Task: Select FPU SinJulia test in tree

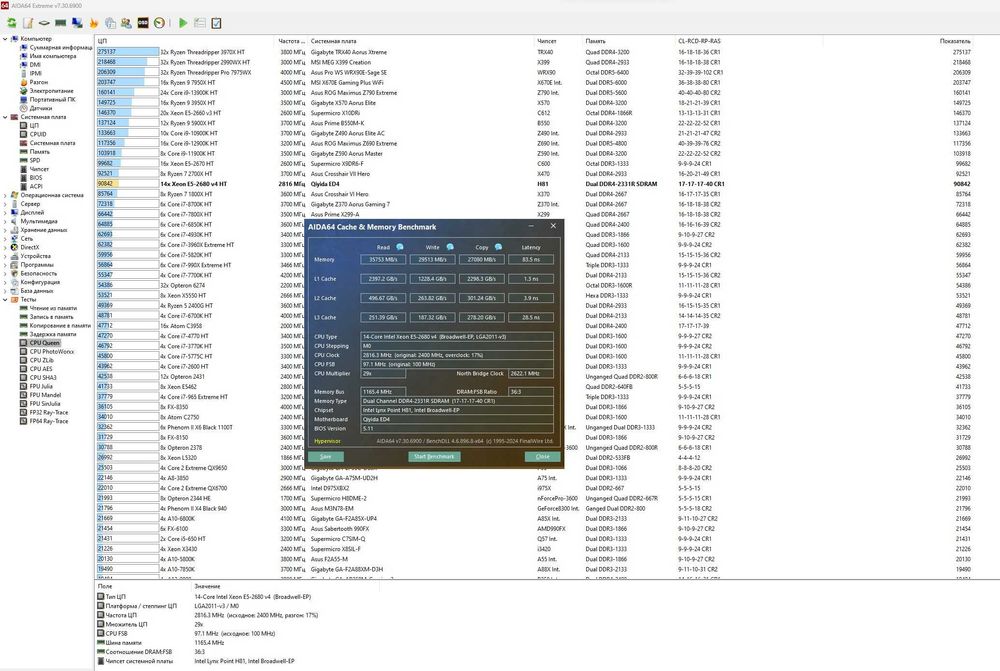Action: (x=47, y=404)
